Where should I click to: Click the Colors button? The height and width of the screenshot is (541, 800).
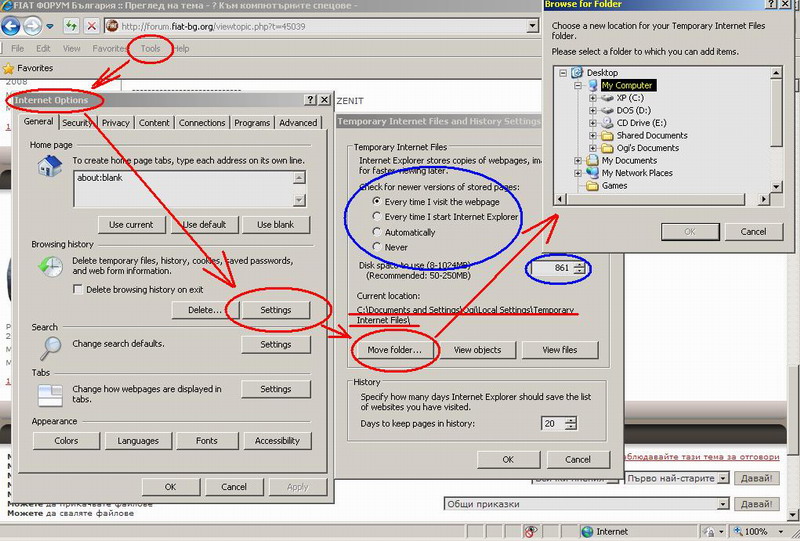click(66, 441)
